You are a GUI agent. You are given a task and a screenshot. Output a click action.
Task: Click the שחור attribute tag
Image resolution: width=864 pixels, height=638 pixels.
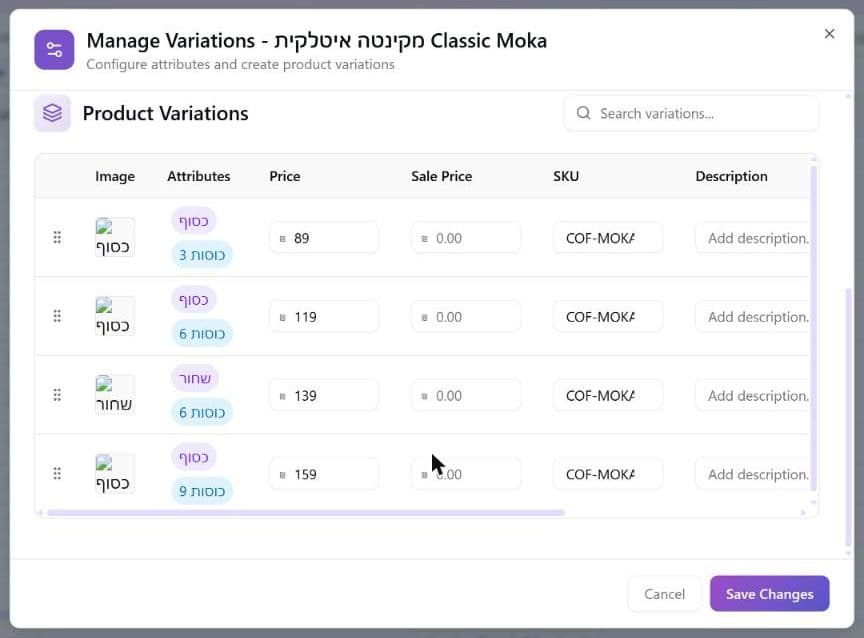tap(195, 379)
